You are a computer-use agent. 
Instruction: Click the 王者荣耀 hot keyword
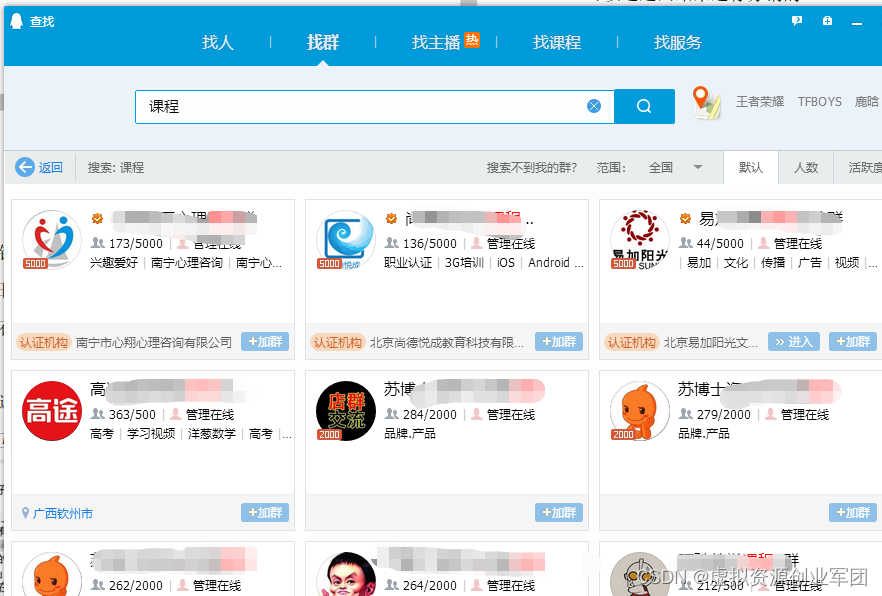(x=760, y=102)
